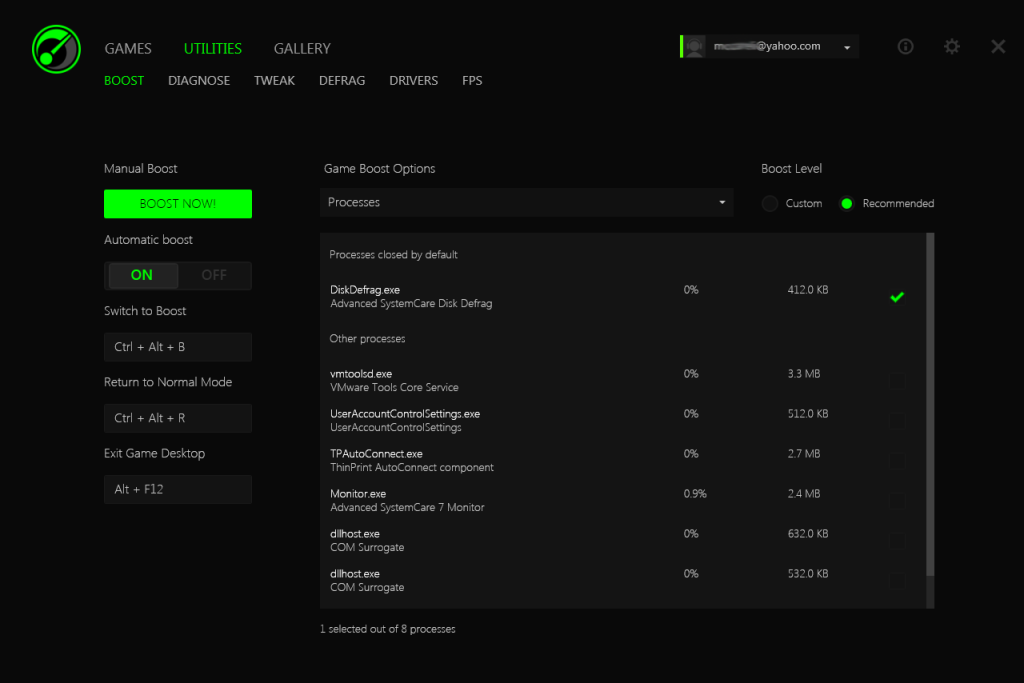Check the UserAccountControlSettings.exe checkbox
This screenshot has height=683, width=1024.
pyautogui.click(x=897, y=421)
